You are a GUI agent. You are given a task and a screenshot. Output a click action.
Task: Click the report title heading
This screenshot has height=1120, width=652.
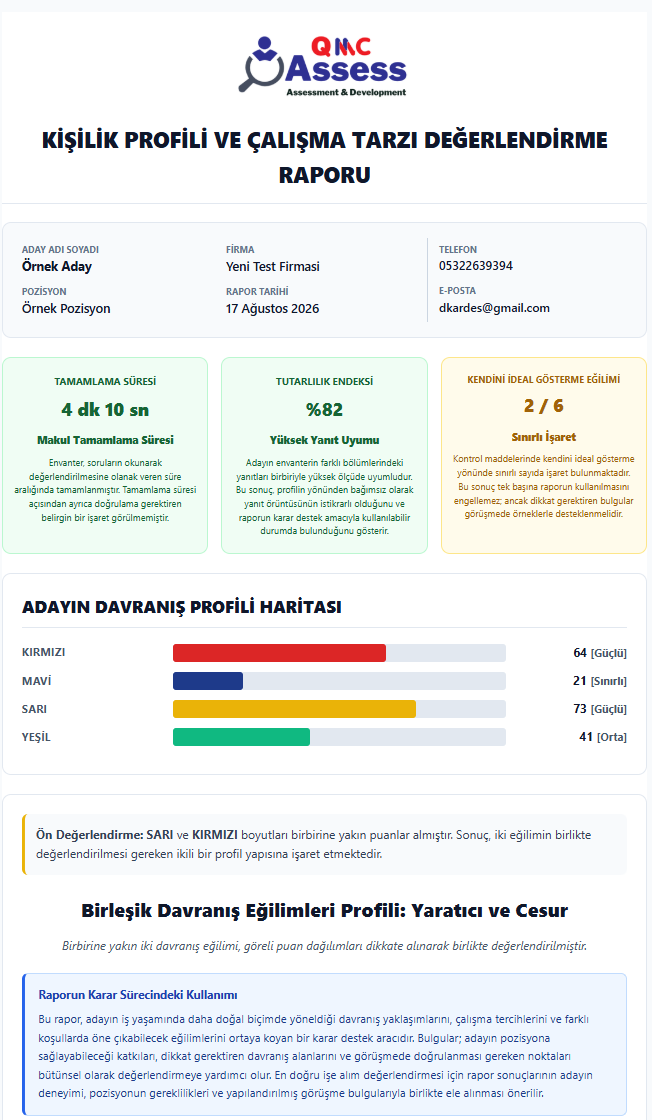(325, 157)
